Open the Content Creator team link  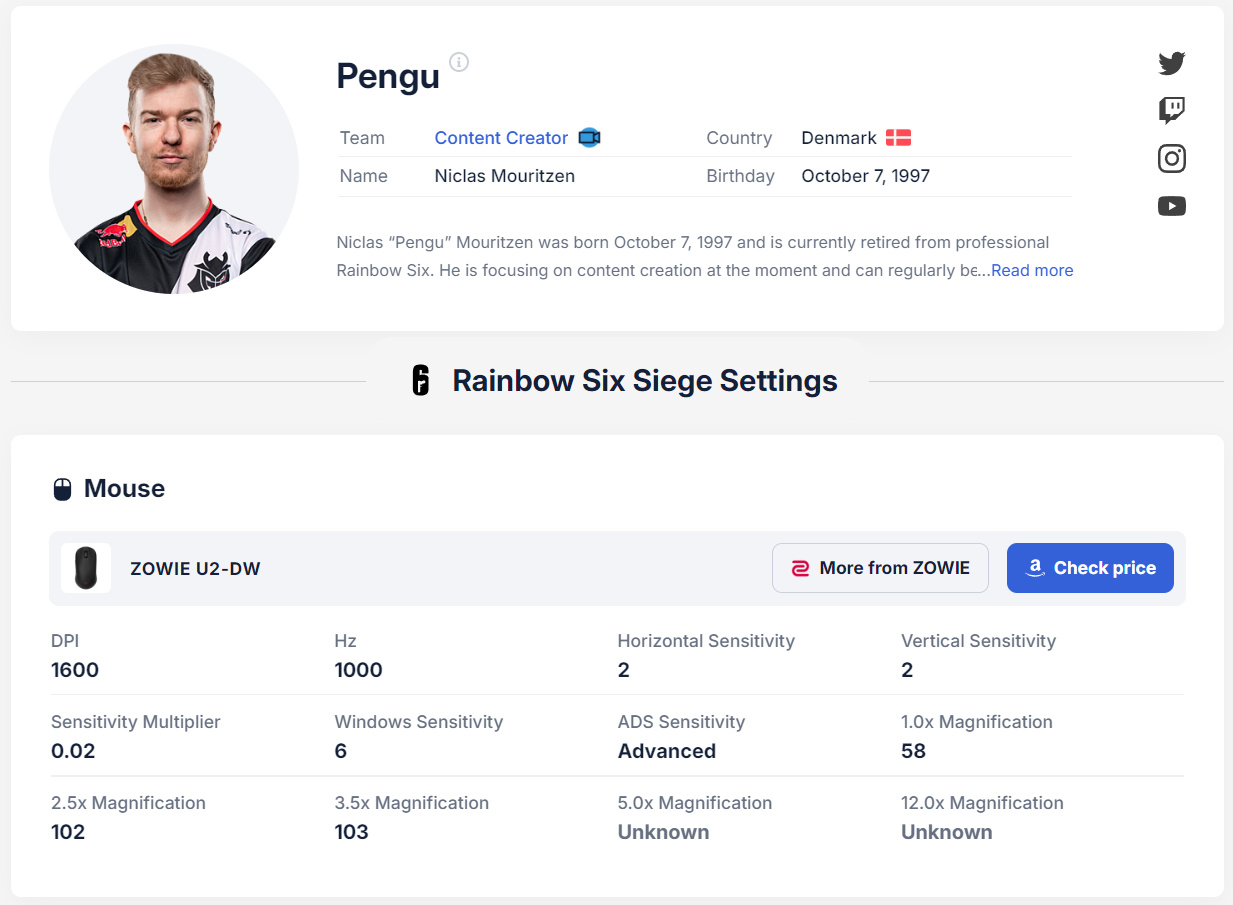[501, 138]
